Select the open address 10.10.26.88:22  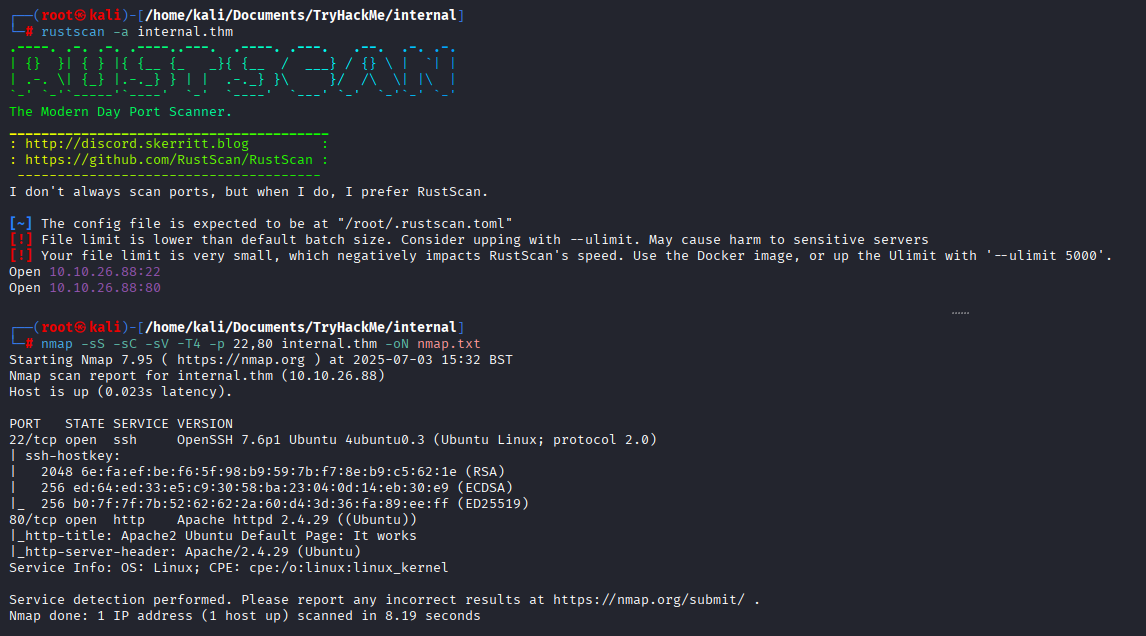click(105, 272)
